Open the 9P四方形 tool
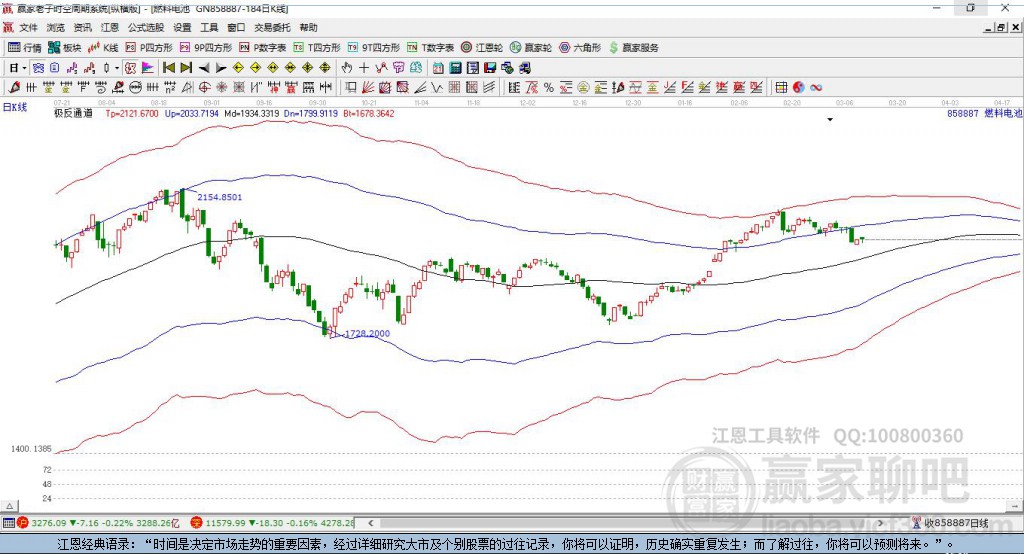The image size is (1024, 554). [206, 48]
